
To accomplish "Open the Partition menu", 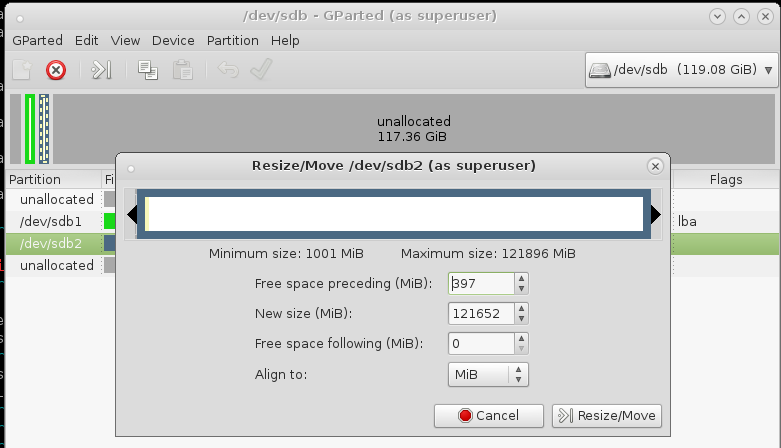I will [233, 40].
